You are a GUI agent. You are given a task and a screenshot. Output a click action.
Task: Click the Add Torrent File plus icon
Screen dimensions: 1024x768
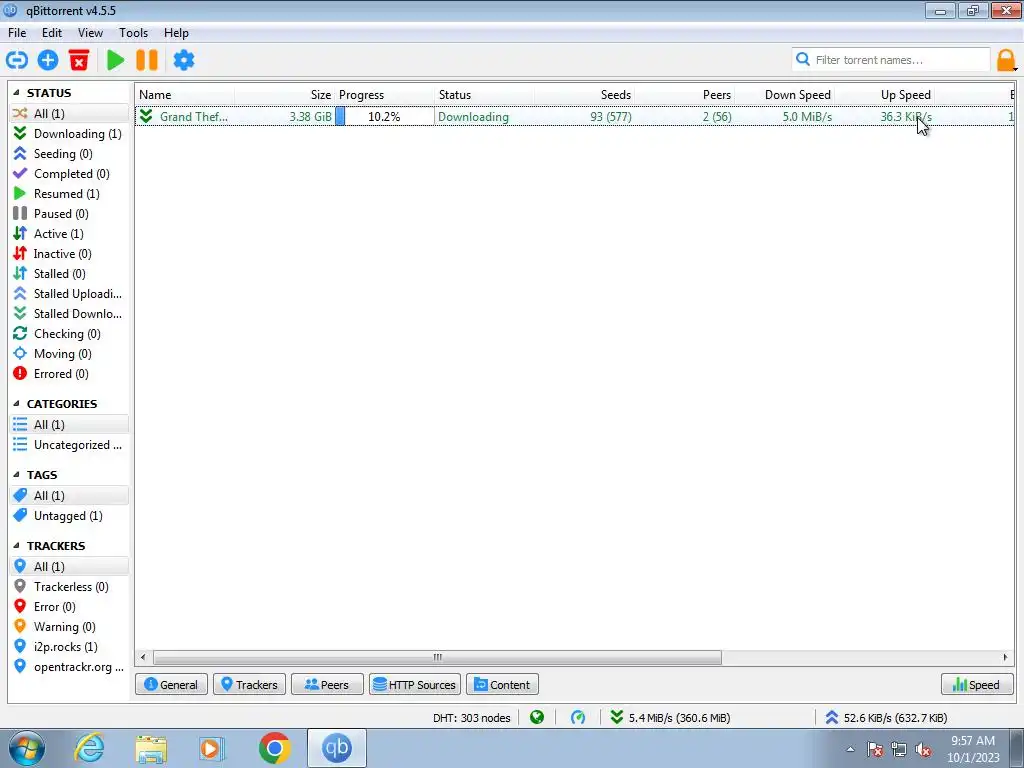click(x=48, y=60)
